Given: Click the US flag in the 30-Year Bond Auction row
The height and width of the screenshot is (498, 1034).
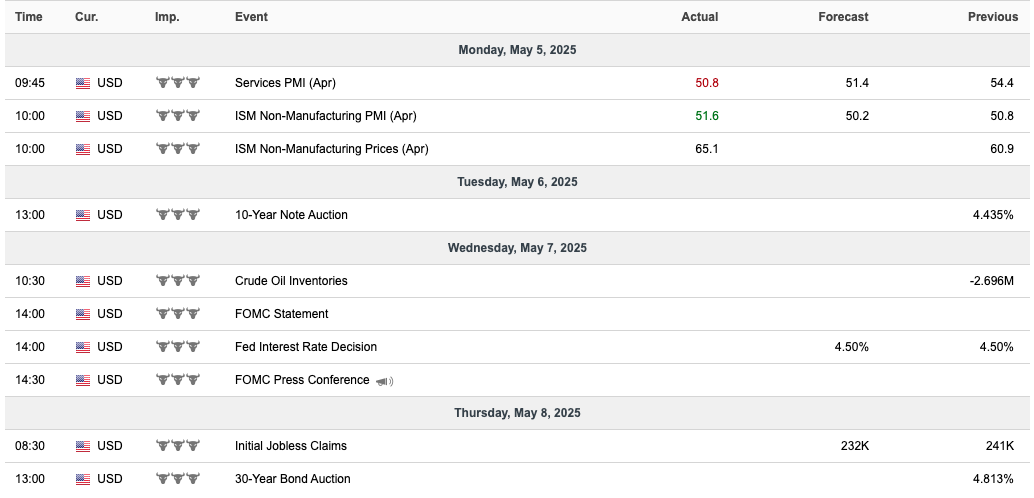Looking at the screenshot, I should click(x=82, y=479).
